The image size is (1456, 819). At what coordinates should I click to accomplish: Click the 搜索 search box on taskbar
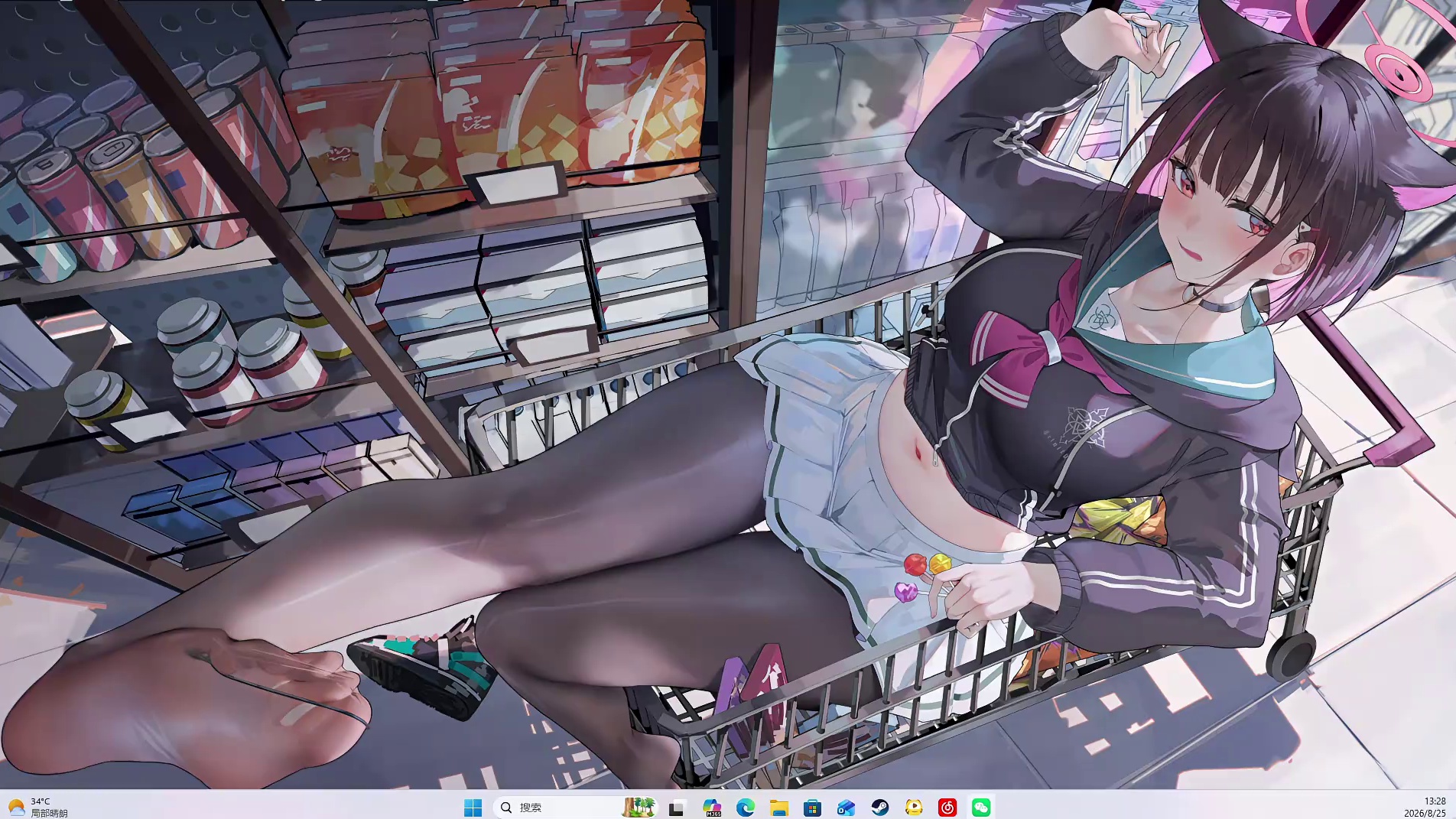575,808
